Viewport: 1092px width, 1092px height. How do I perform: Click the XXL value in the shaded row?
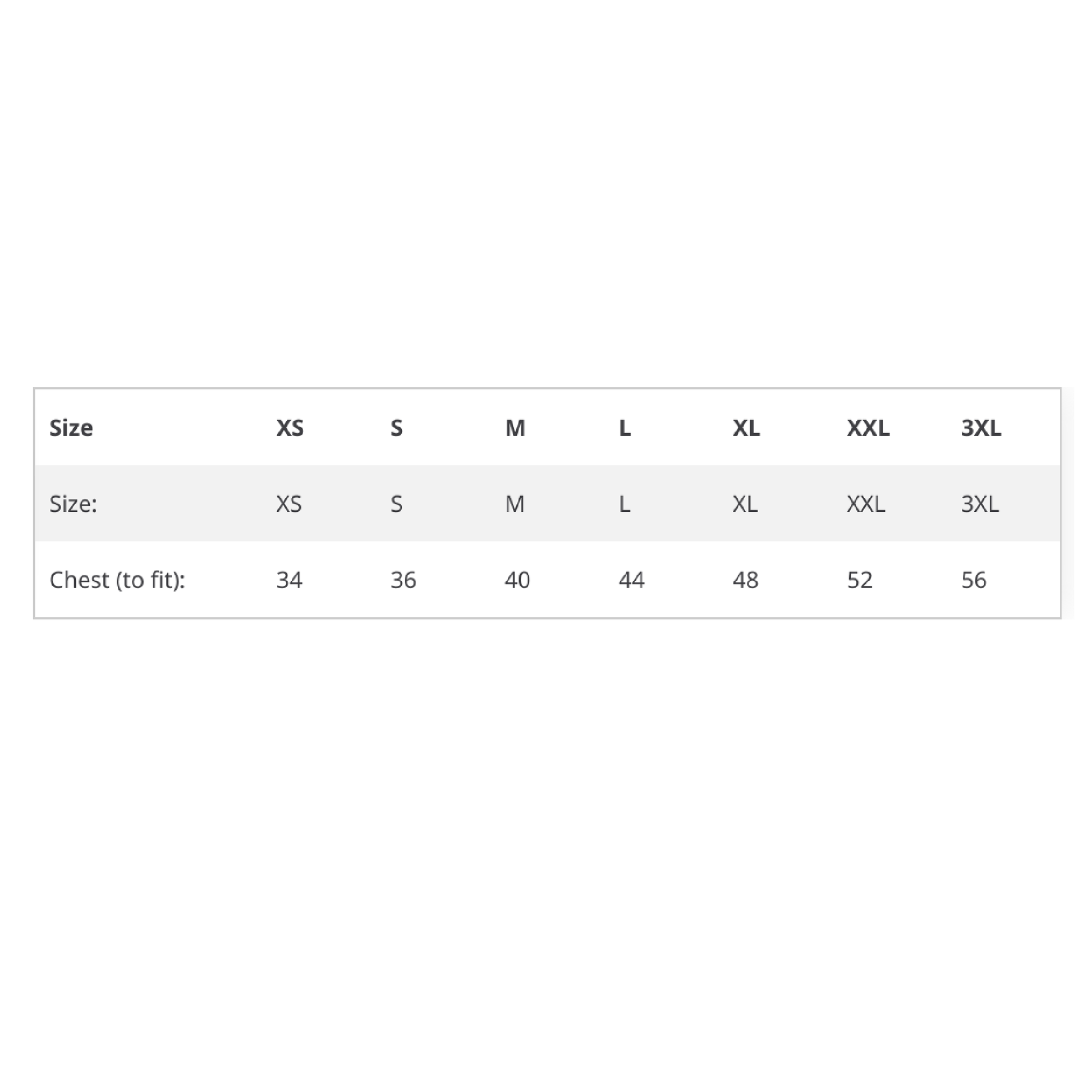(x=866, y=503)
